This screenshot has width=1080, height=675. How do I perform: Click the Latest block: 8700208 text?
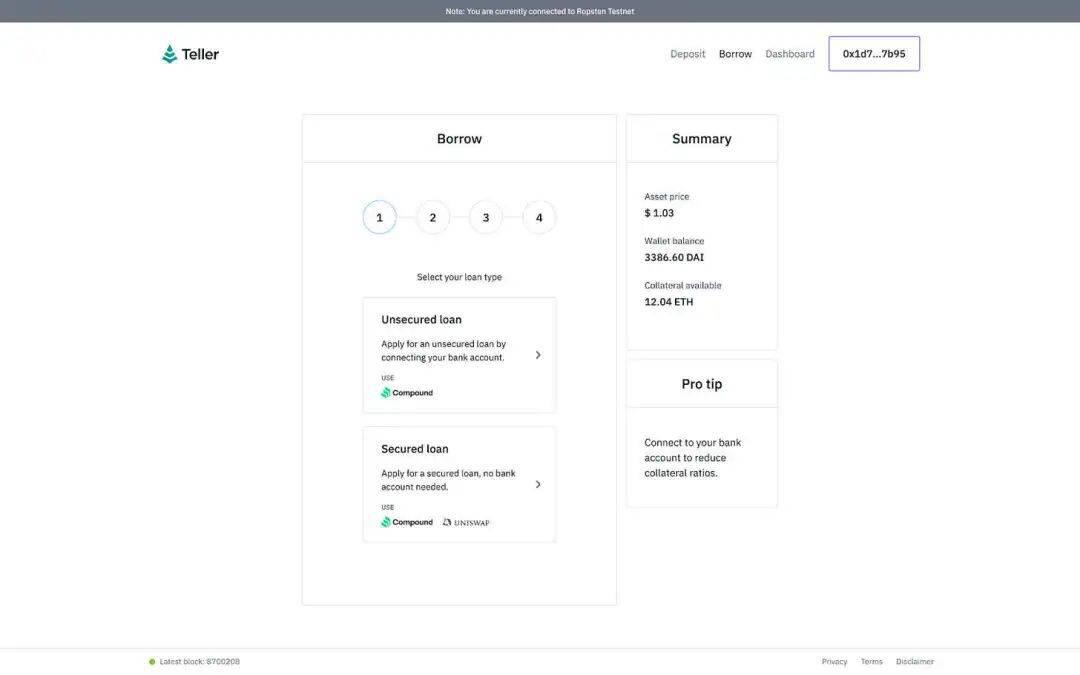pyautogui.click(x=200, y=662)
